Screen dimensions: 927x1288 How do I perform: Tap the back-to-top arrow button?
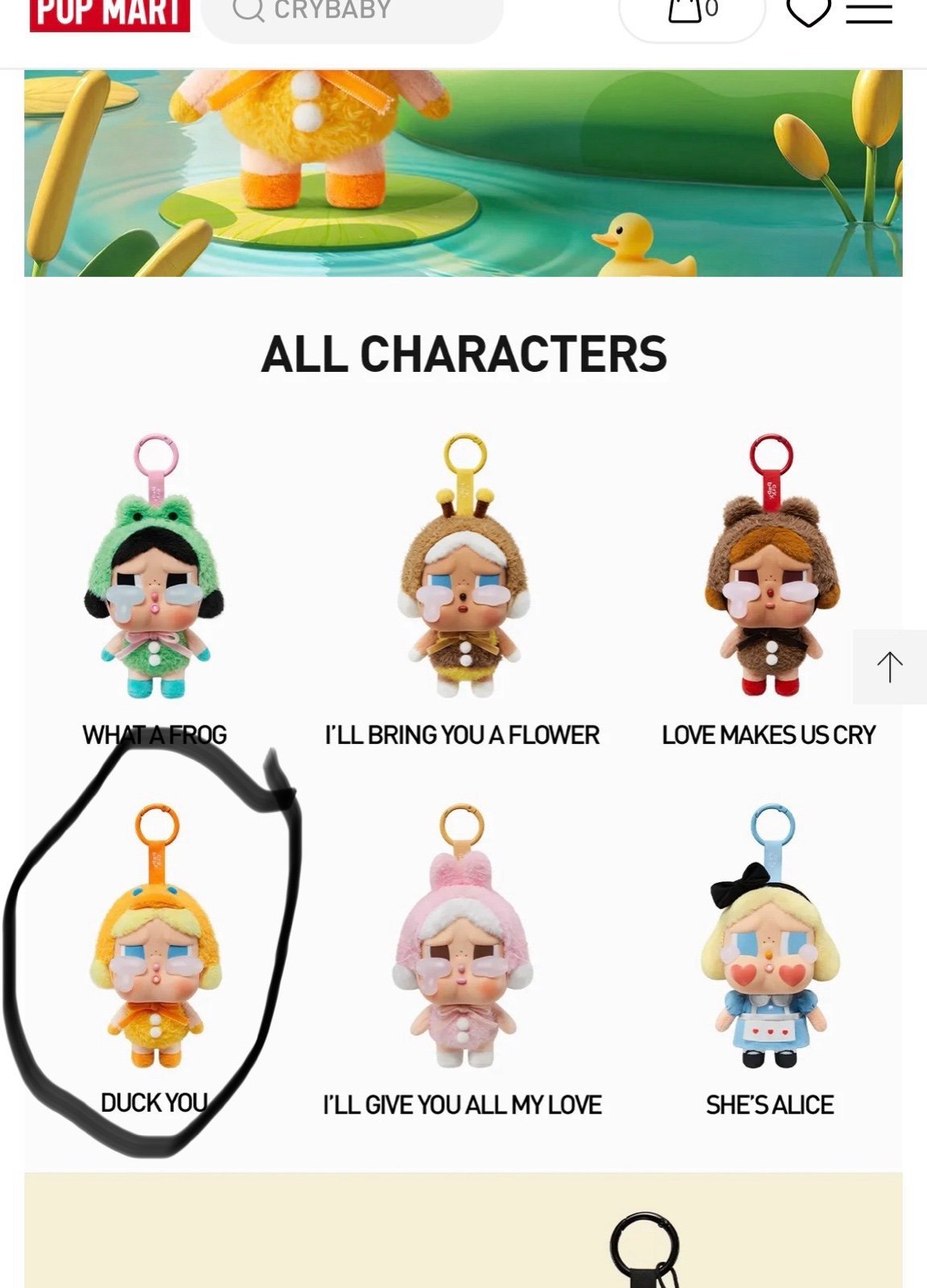(x=889, y=667)
